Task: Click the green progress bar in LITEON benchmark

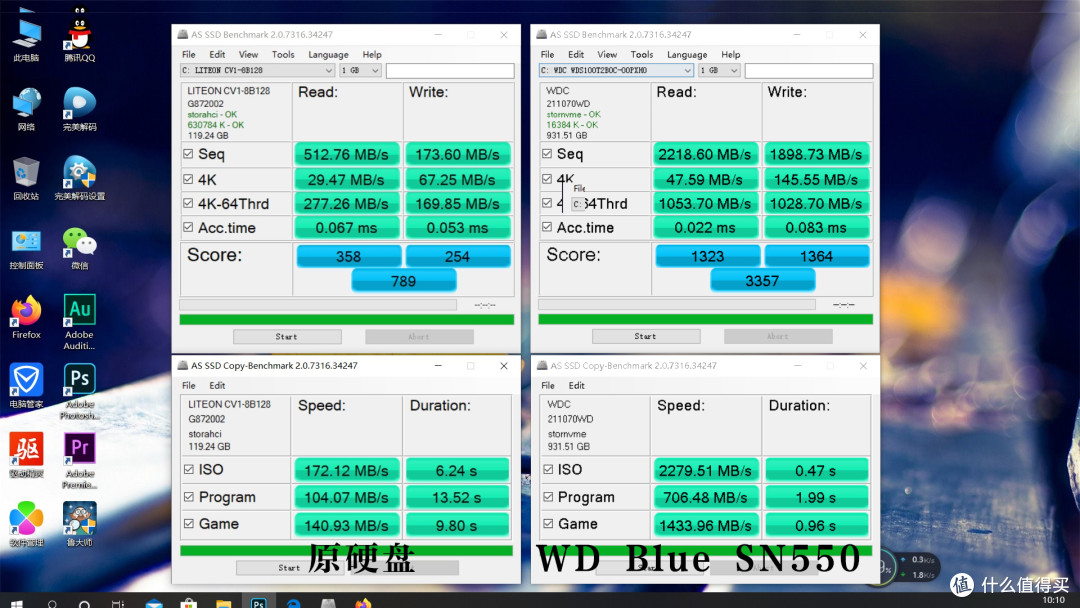Action: [346, 319]
